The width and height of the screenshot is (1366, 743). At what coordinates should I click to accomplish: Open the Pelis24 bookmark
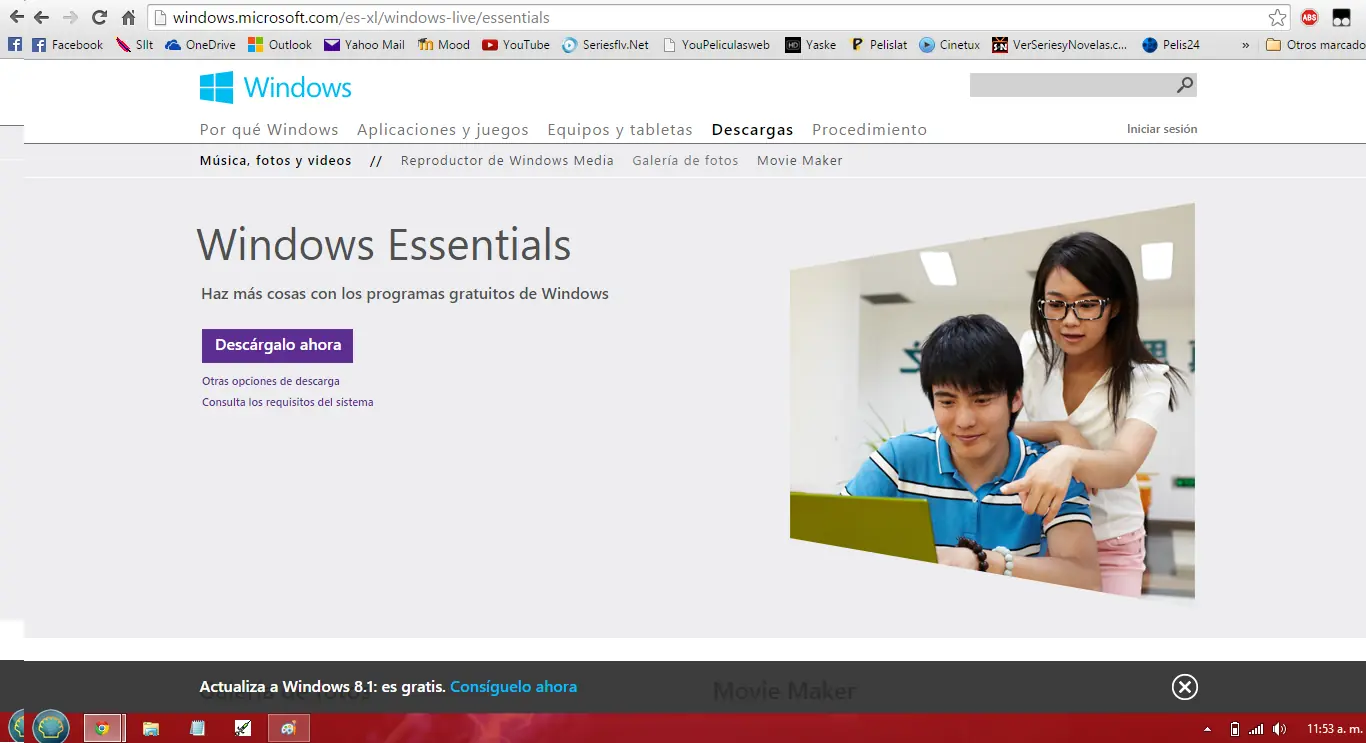coord(1171,45)
